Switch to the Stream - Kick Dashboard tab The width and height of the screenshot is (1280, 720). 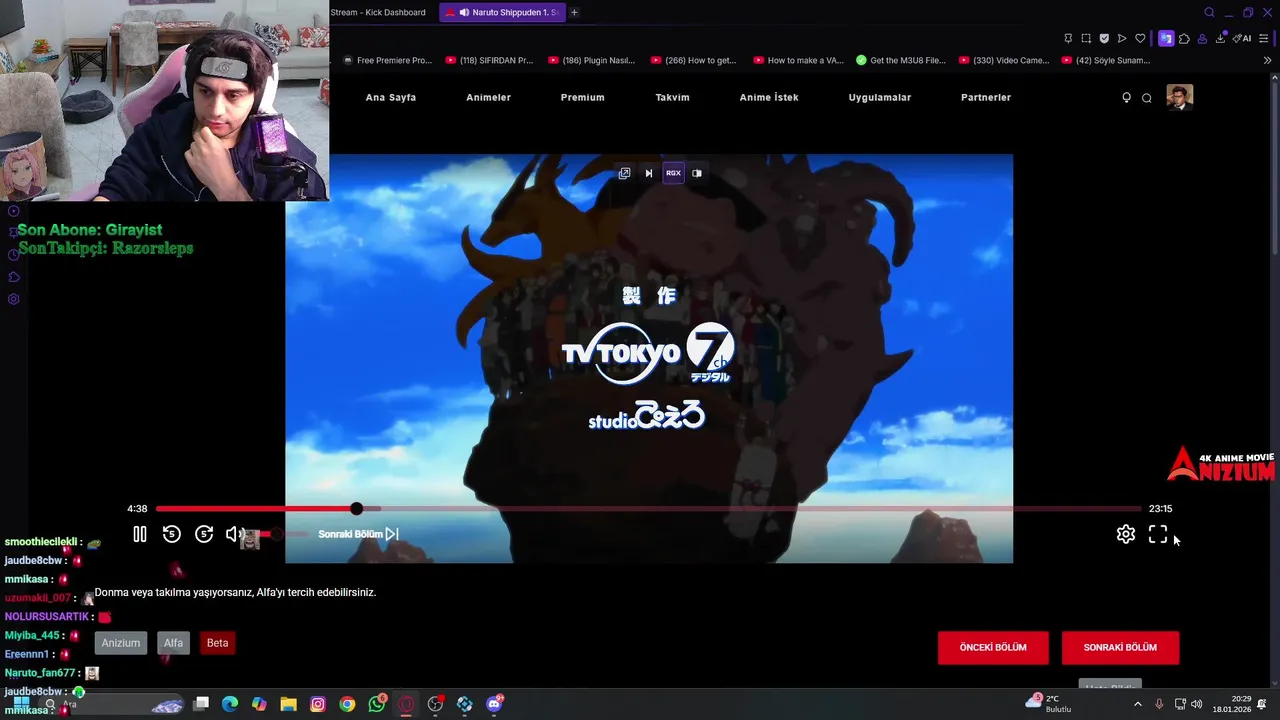[x=380, y=12]
